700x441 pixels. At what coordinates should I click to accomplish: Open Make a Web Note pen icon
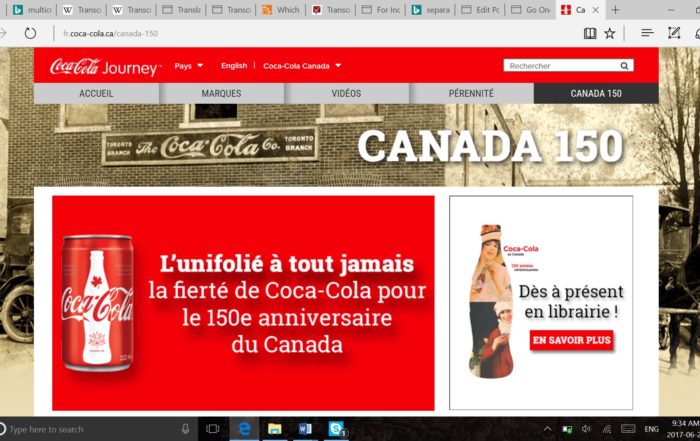pos(674,33)
